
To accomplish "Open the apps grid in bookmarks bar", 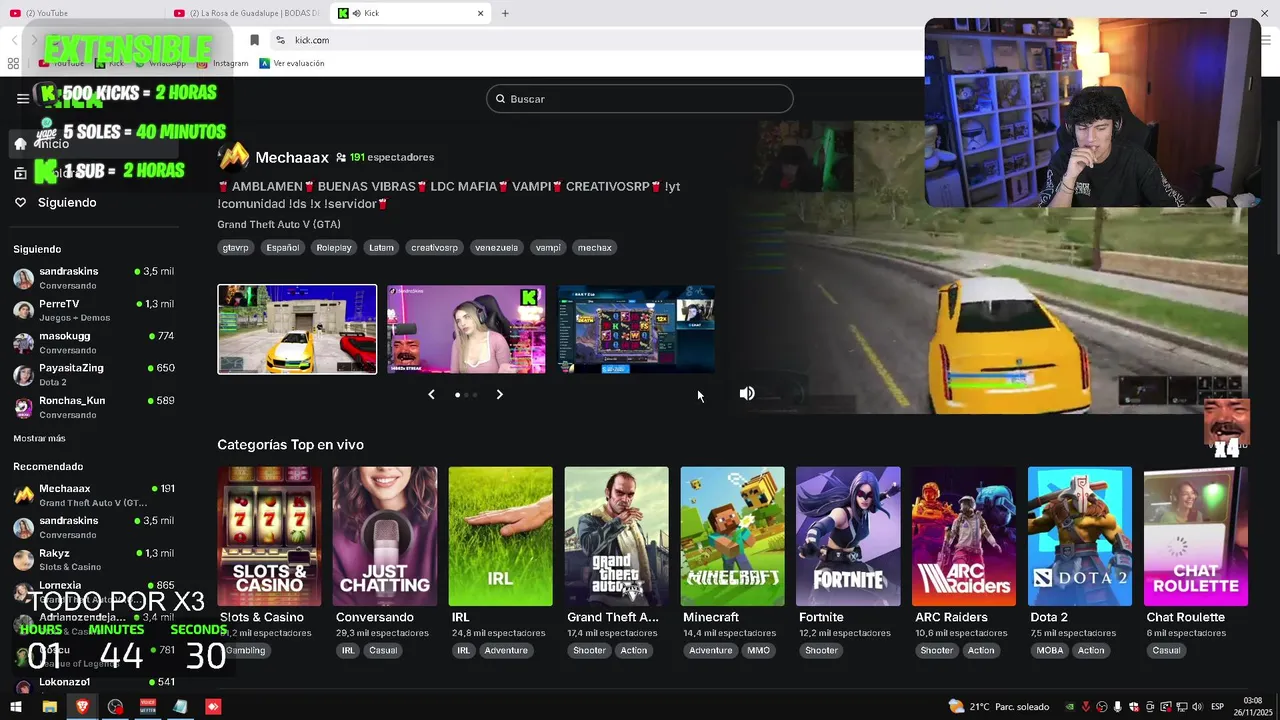I will [13, 63].
